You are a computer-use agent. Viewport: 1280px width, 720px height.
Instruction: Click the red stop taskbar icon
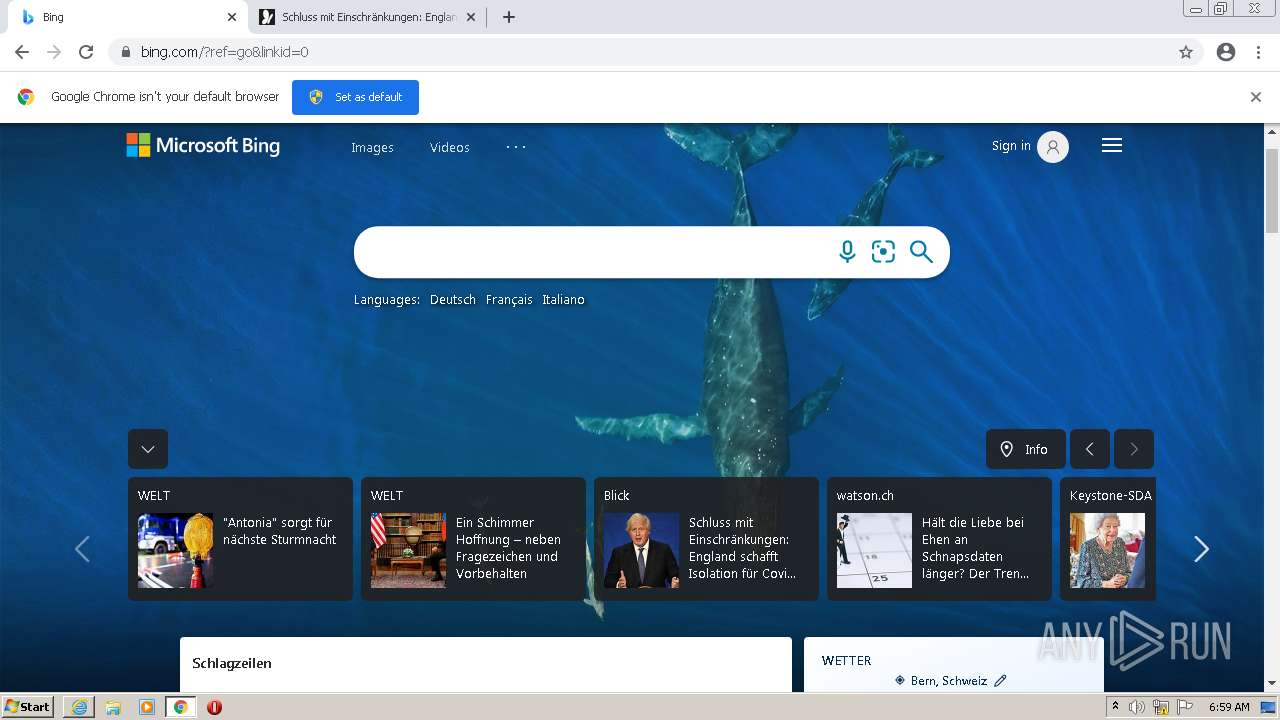(x=214, y=707)
